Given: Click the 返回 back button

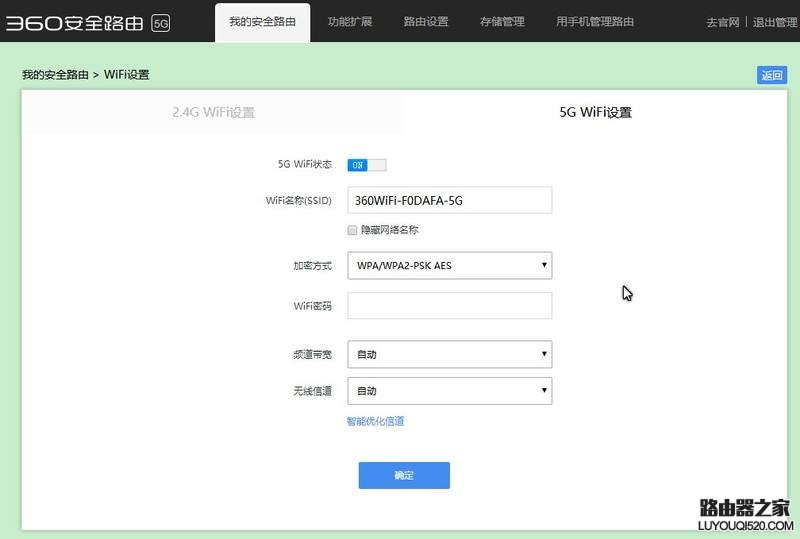Looking at the screenshot, I should coord(771,75).
